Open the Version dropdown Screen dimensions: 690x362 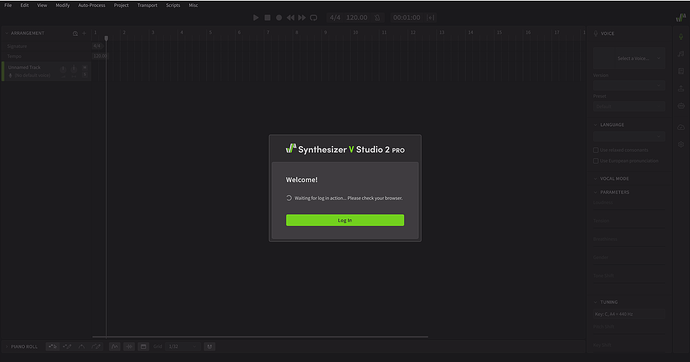click(629, 85)
